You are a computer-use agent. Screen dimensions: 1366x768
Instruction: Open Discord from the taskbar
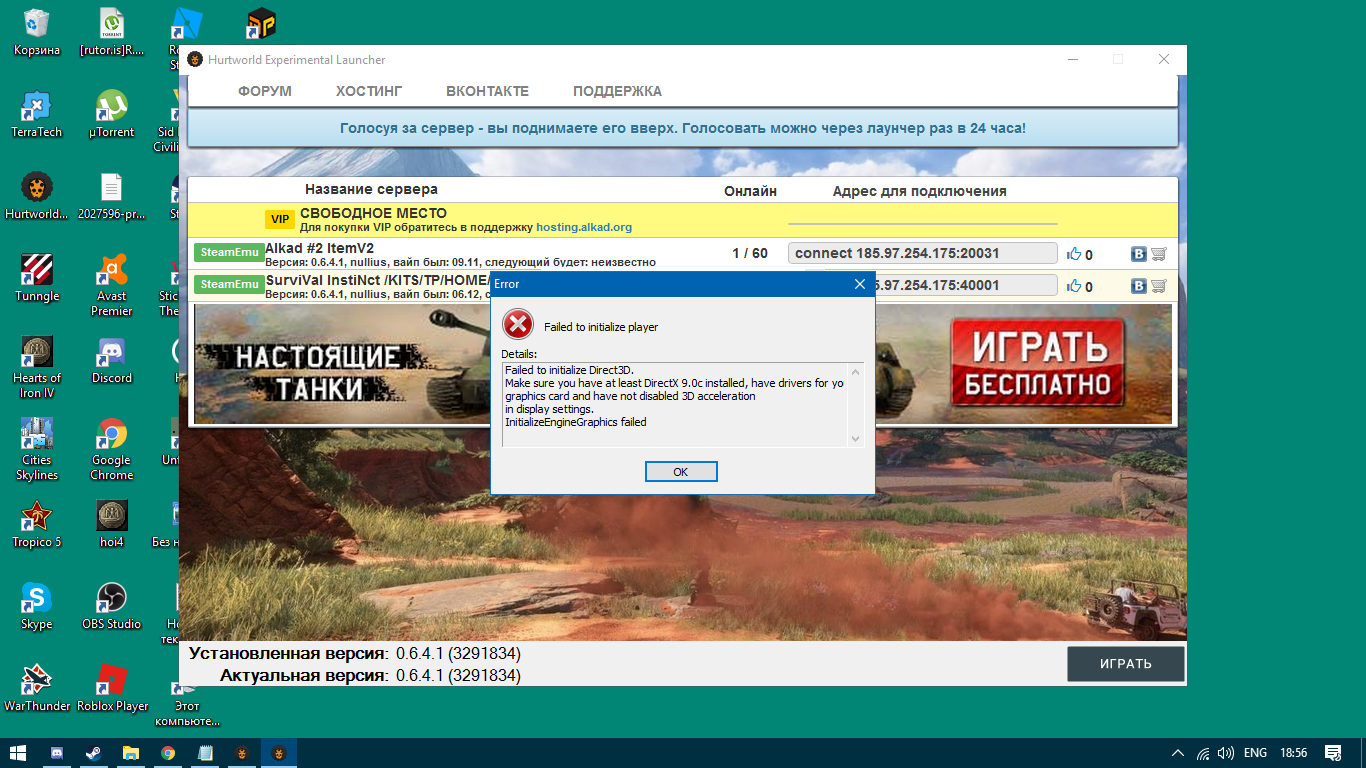56,753
